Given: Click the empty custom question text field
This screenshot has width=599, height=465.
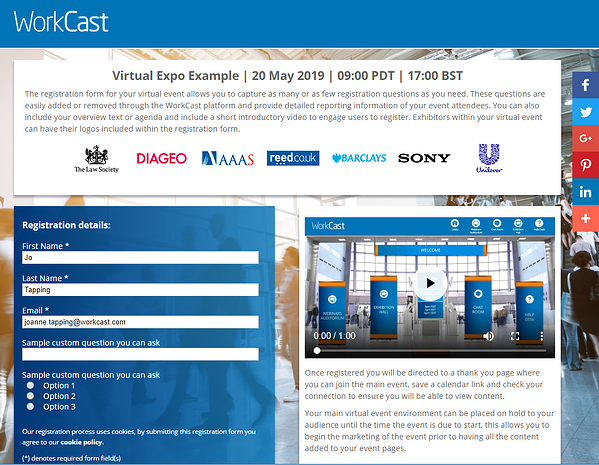Looking at the screenshot, I should (140, 354).
